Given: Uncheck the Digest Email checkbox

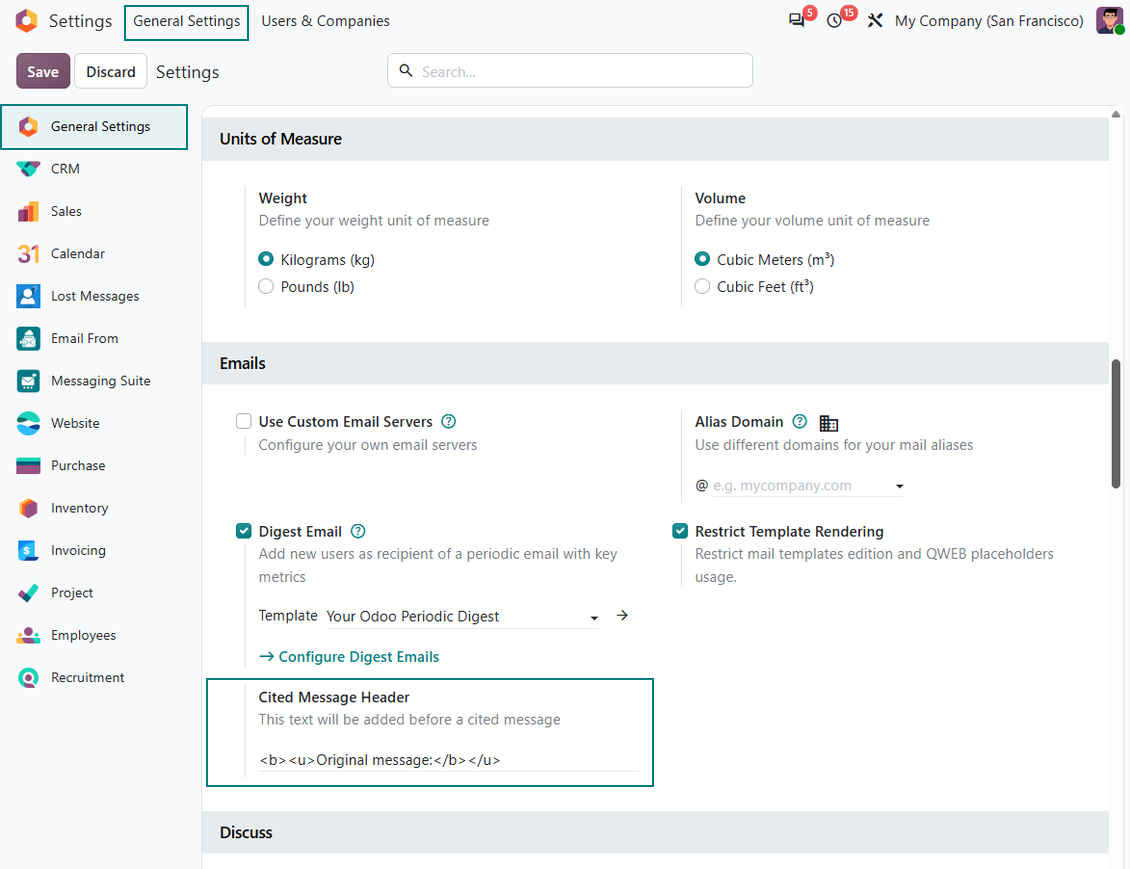Looking at the screenshot, I should [244, 531].
